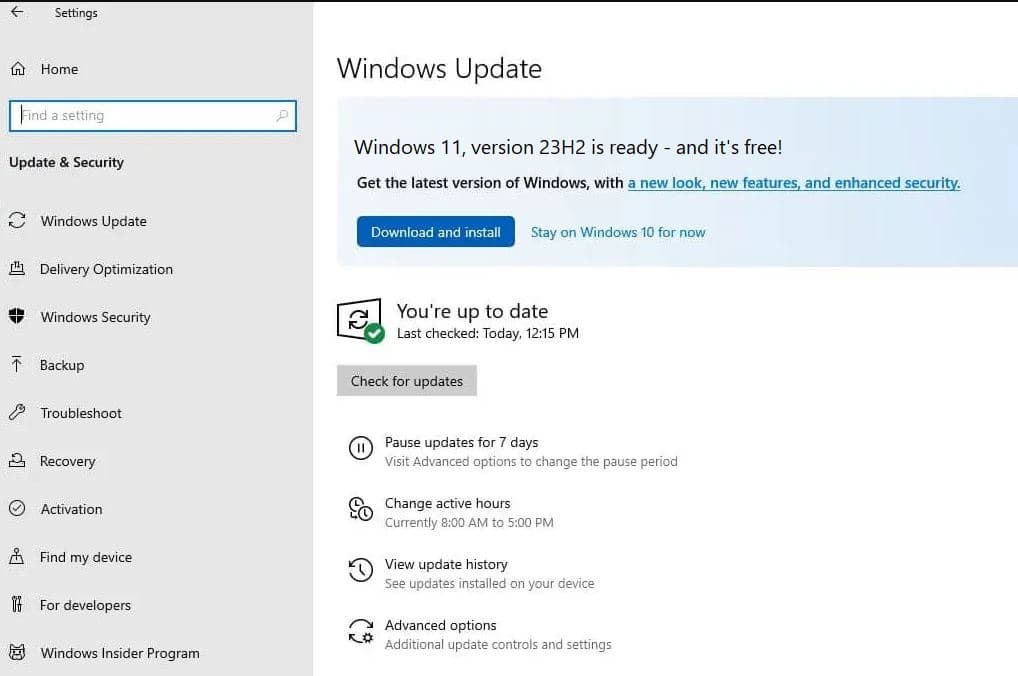Click the Backup up-arrow icon
Viewport: 1018px width, 676px height.
click(x=17, y=364)
